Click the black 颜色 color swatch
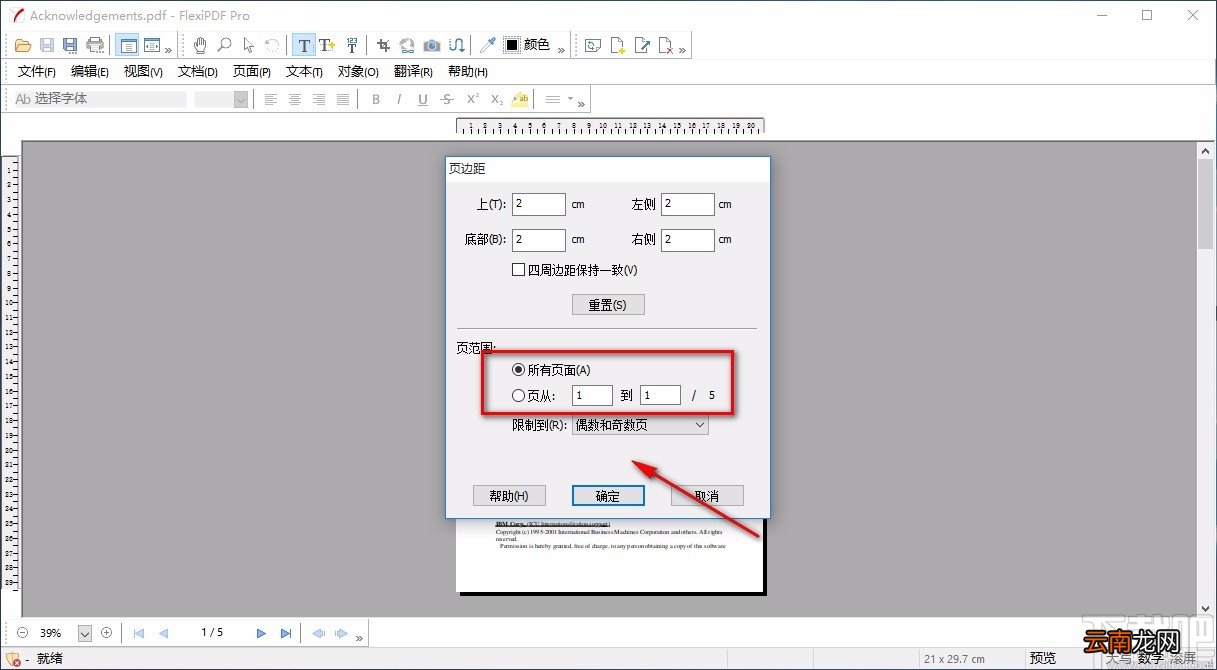Viewport: 1217px width, 670px height. click(x=511, y=45)
